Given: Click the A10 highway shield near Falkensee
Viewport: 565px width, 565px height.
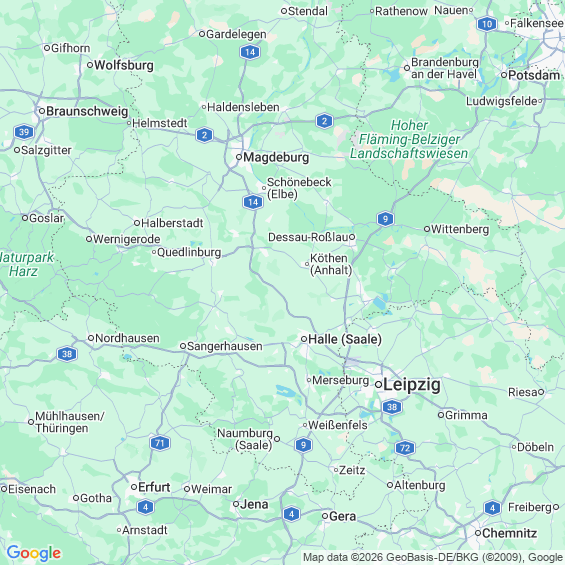Looking at the screenshot, I should click(x=487, y=24).
